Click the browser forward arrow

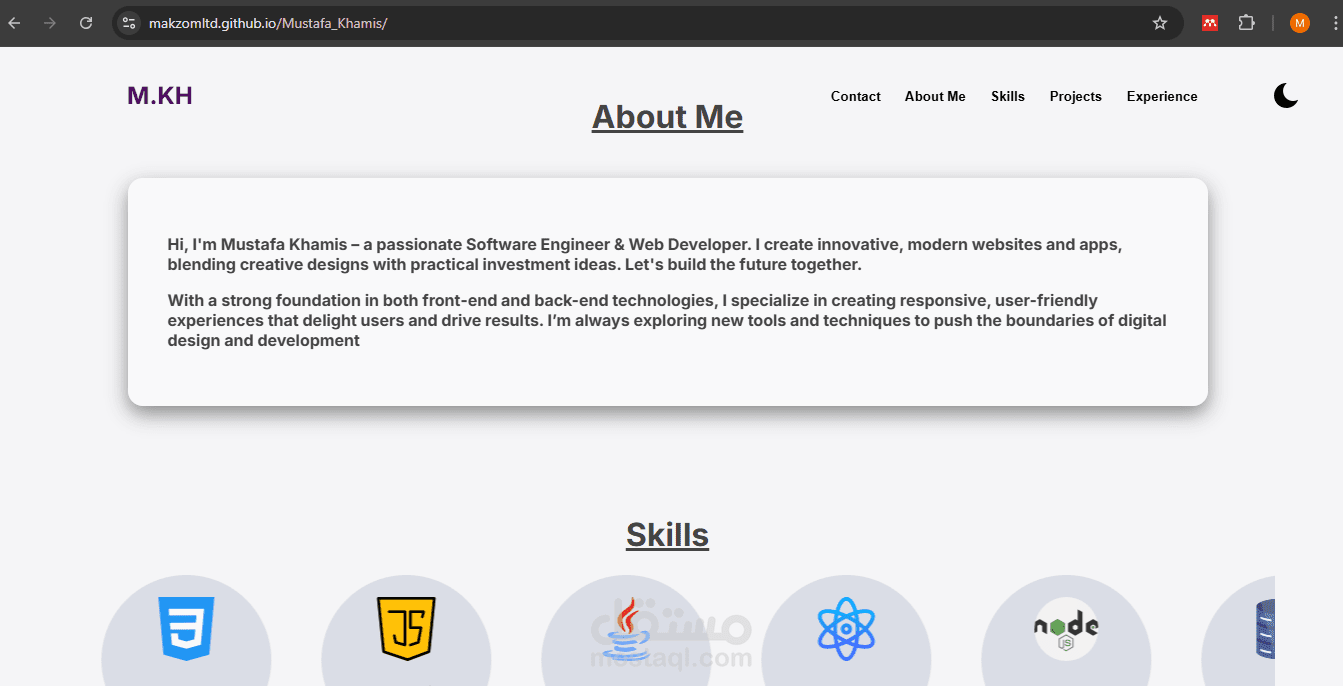[50, 23]
